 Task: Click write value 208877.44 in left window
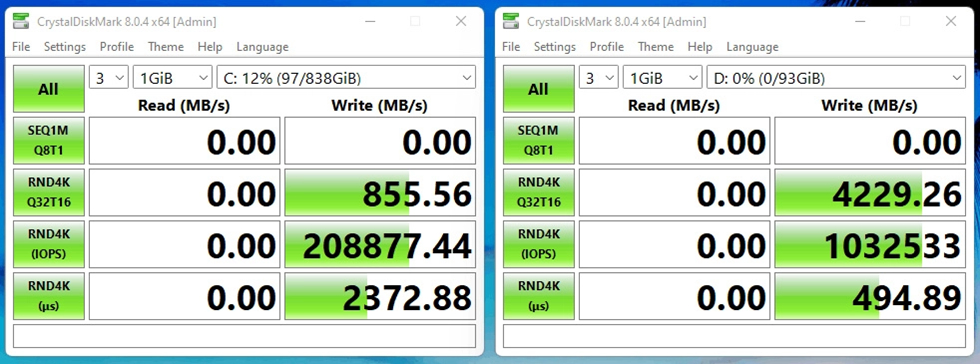coord(380,245)
